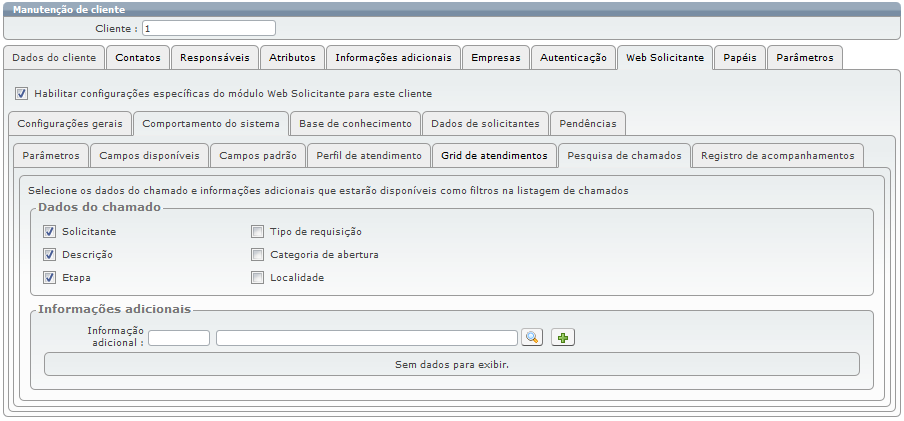Switch to the Campos disponíveis tab
Viewport: 904px width, 421px height.
coord(149,156)
